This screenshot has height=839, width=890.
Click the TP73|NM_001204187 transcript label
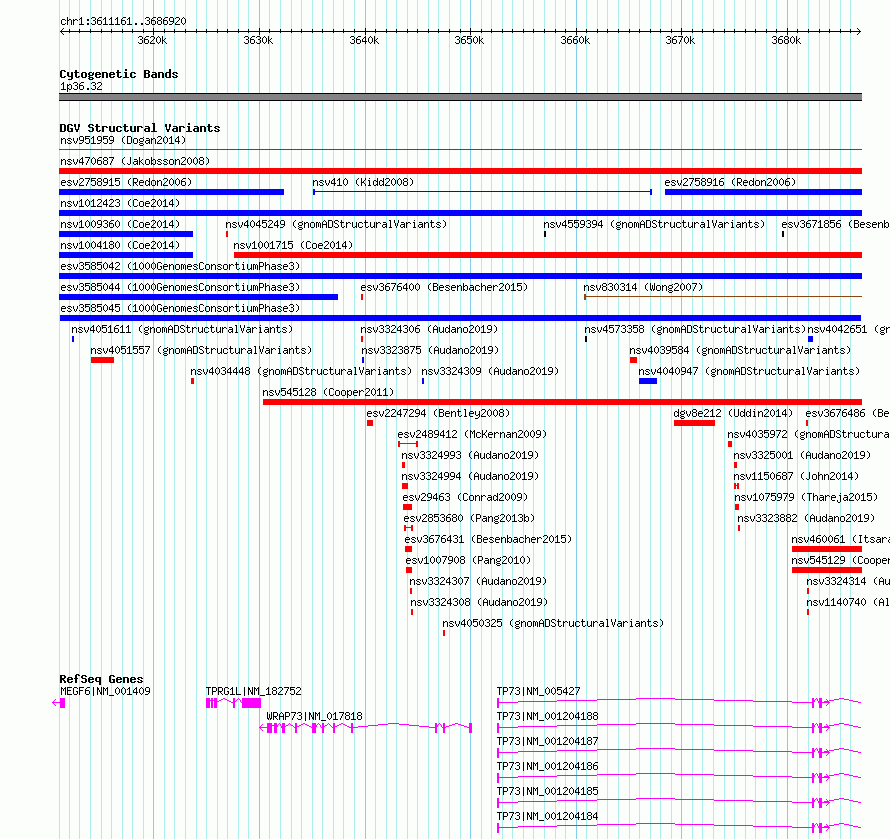547,741
